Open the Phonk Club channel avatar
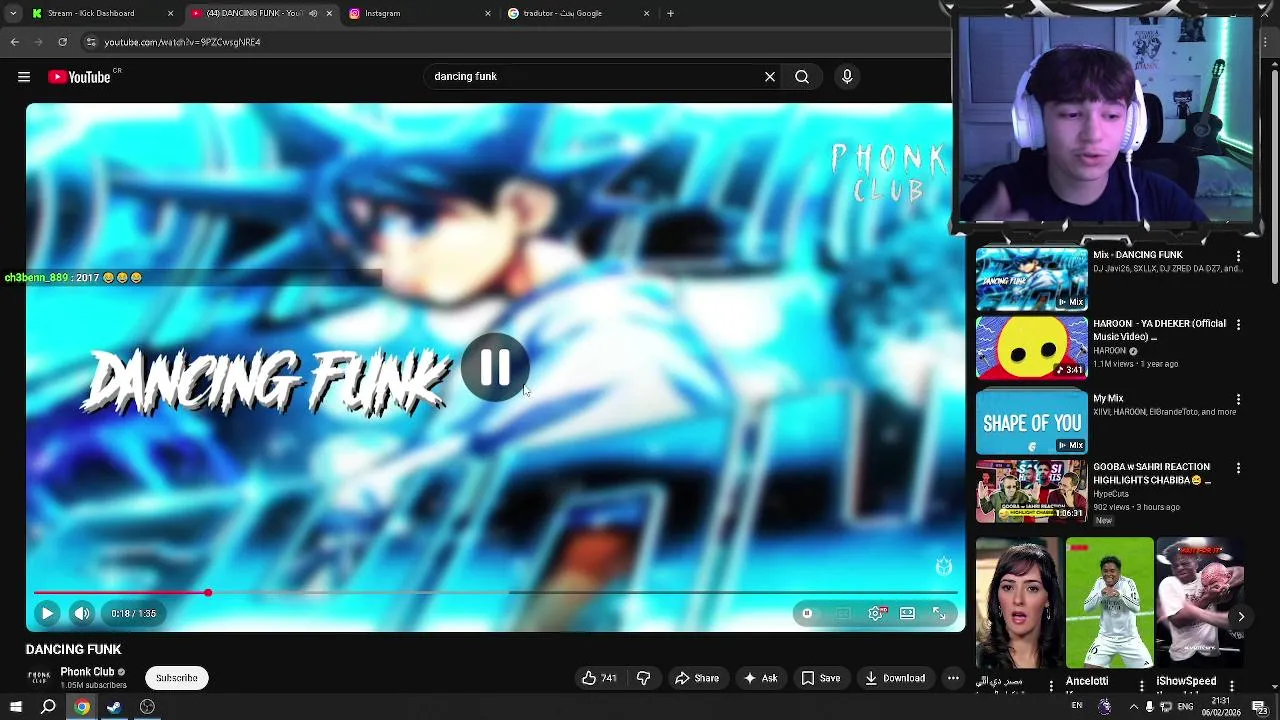This screenshot has height=720, width=1280. pyautogui.click(x=38, y=678)
